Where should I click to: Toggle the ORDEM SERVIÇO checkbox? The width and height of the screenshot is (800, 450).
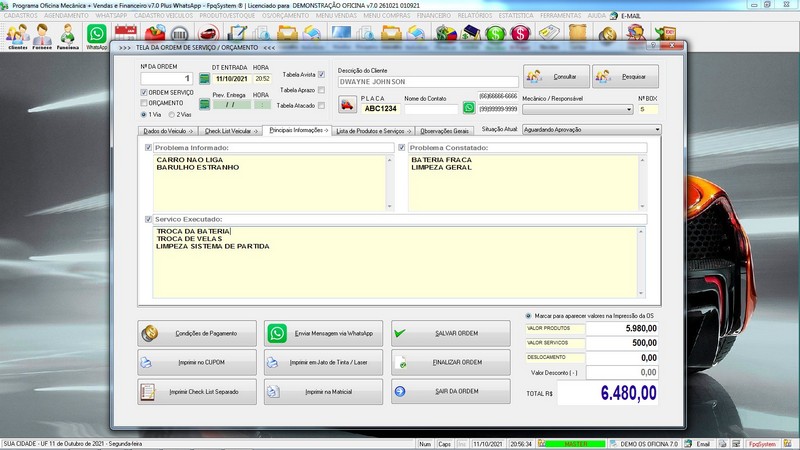[144, 92]
